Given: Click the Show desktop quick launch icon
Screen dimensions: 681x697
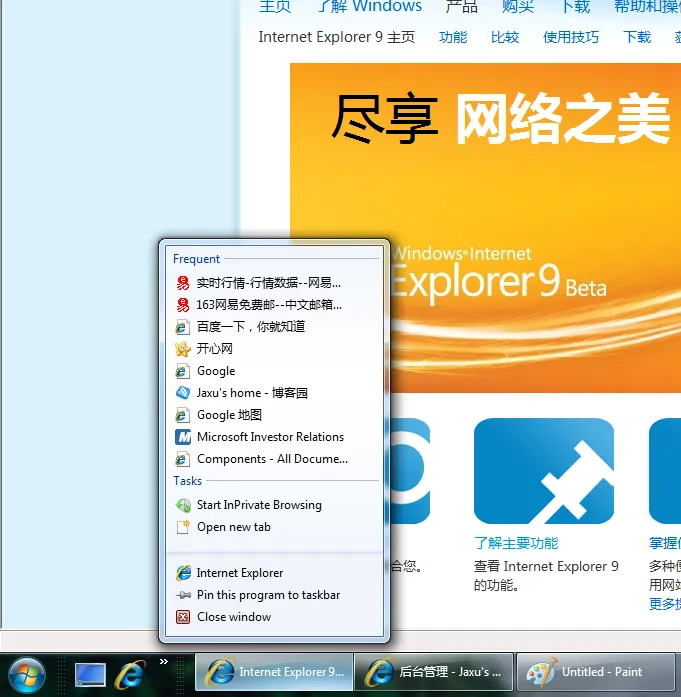Looking at the screenshot, I should 90,675.
